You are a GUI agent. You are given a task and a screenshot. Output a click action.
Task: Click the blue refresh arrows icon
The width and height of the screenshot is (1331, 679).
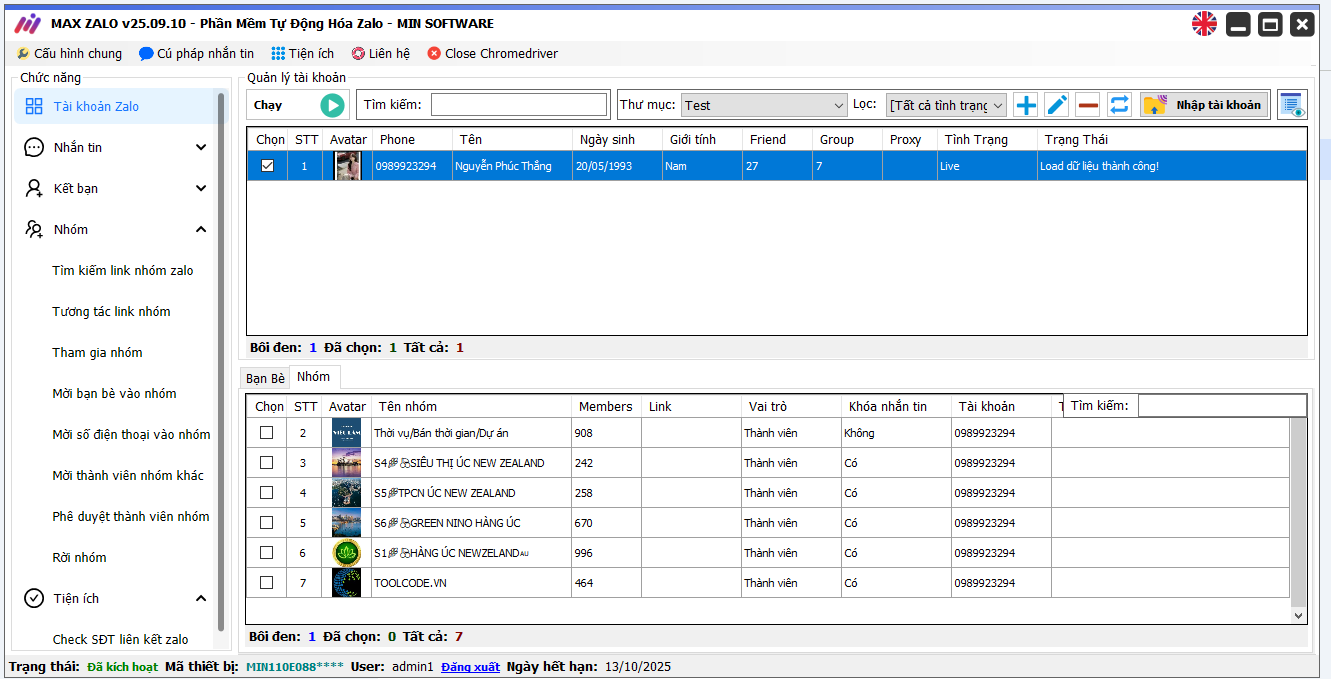(1119, 105)
